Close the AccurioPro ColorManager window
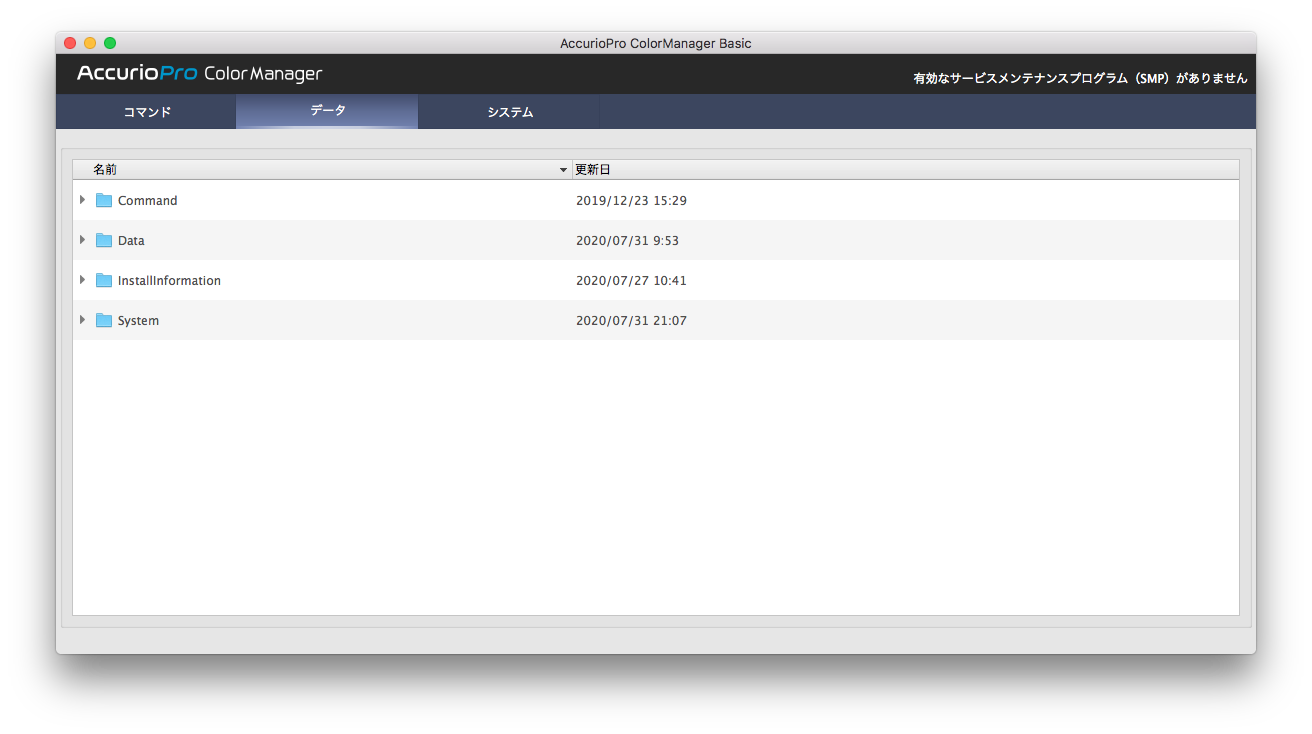This screenshot has height=734, width=1312. (x=70, y=43)
